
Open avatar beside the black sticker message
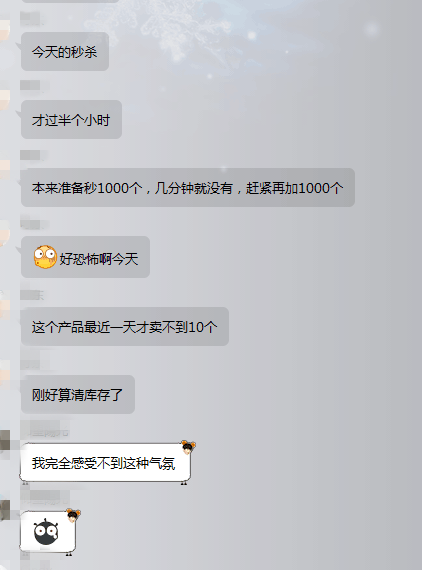pyautogui.click(x=5, y=510)
